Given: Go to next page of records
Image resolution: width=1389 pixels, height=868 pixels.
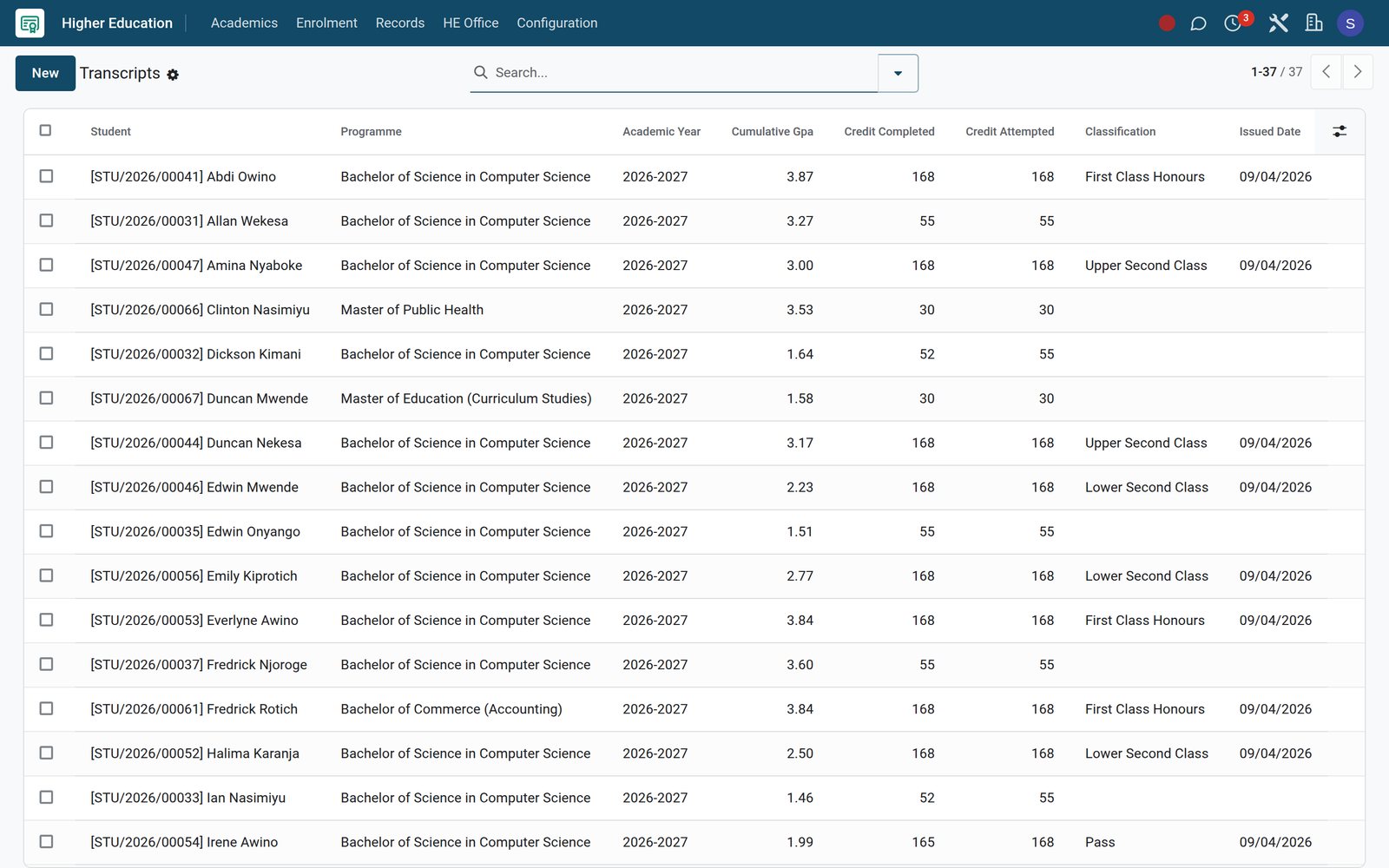Looking at the screenshot, I should pos(1358,72).
